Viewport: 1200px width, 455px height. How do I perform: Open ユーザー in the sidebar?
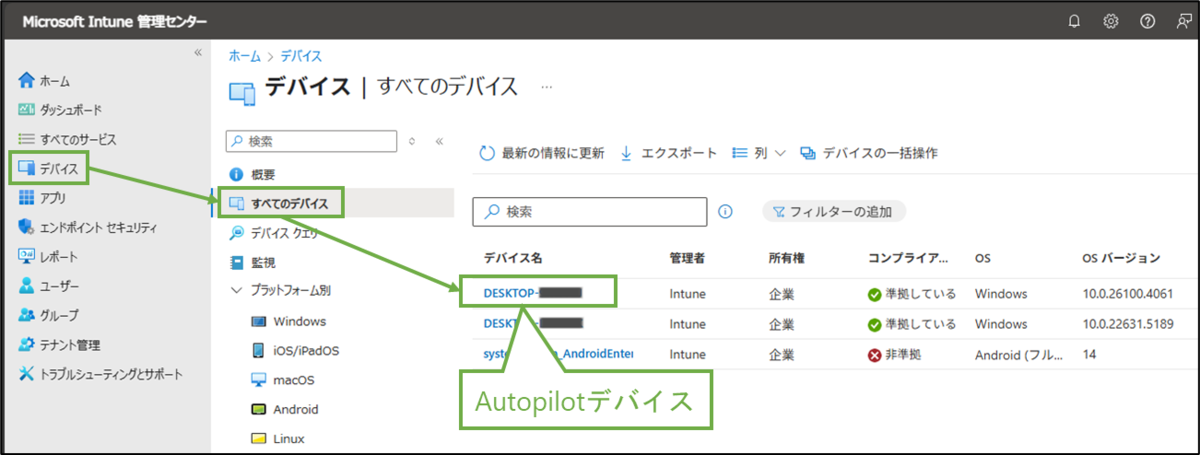point(49,286)
